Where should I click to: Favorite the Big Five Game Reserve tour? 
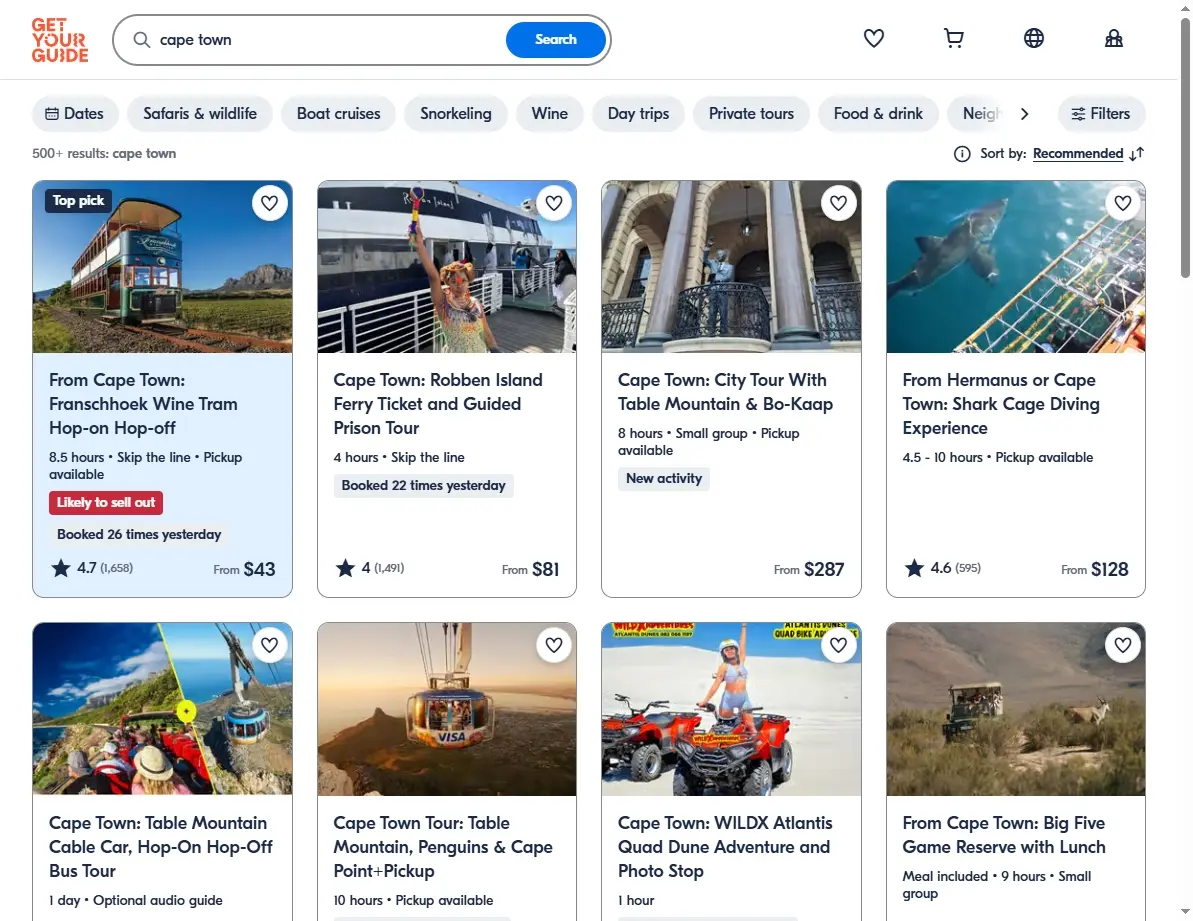1123,645
